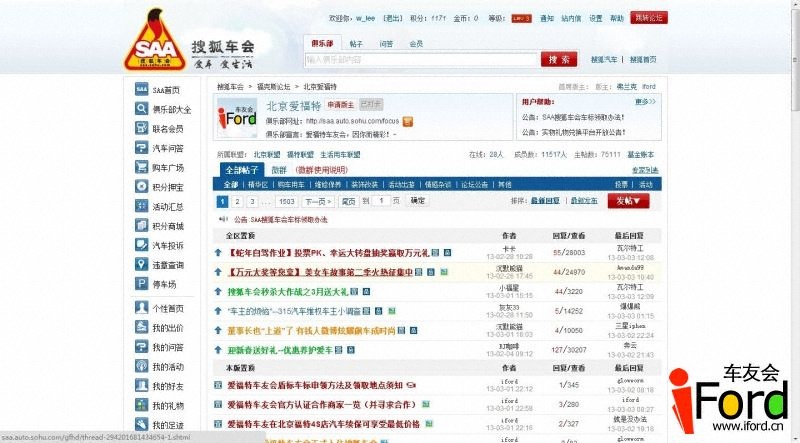This screenshot has width=800, height=443.
Task: Switch search scope to 俱乐部 tab
Action: pyautogui.click(x=322, y=43)
